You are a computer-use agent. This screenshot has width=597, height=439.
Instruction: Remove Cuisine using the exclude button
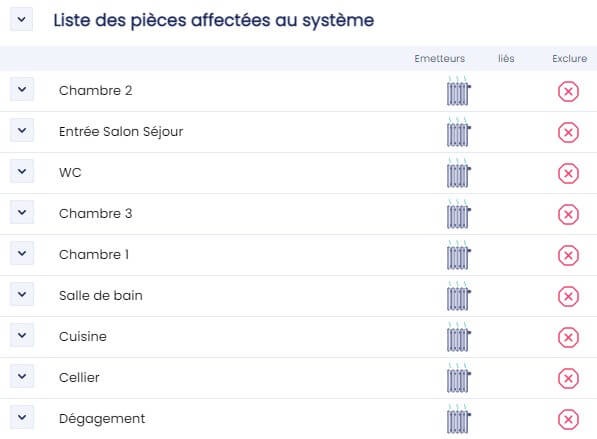pyautogui.click(x=568, y=337)
